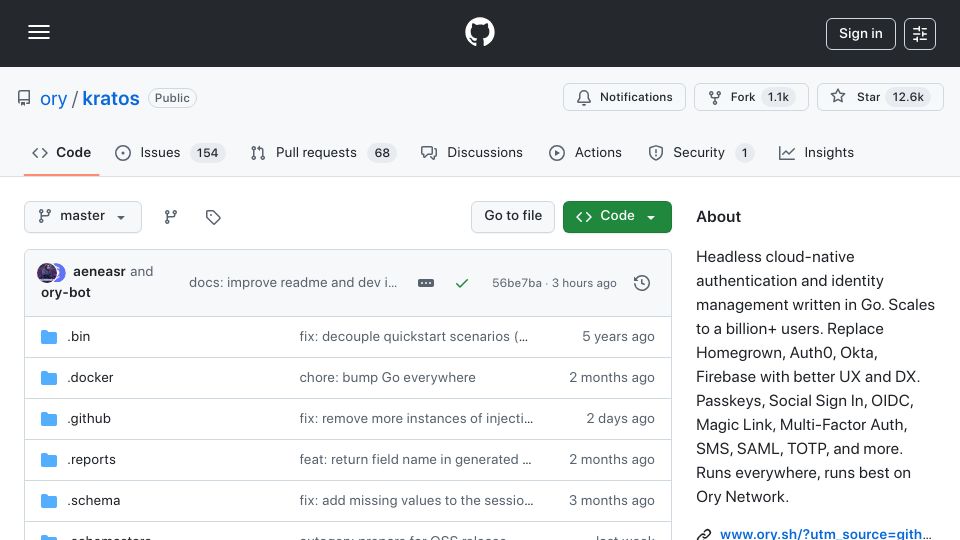
Task: Click the 154 issues counter
Action: click(208, 152)
